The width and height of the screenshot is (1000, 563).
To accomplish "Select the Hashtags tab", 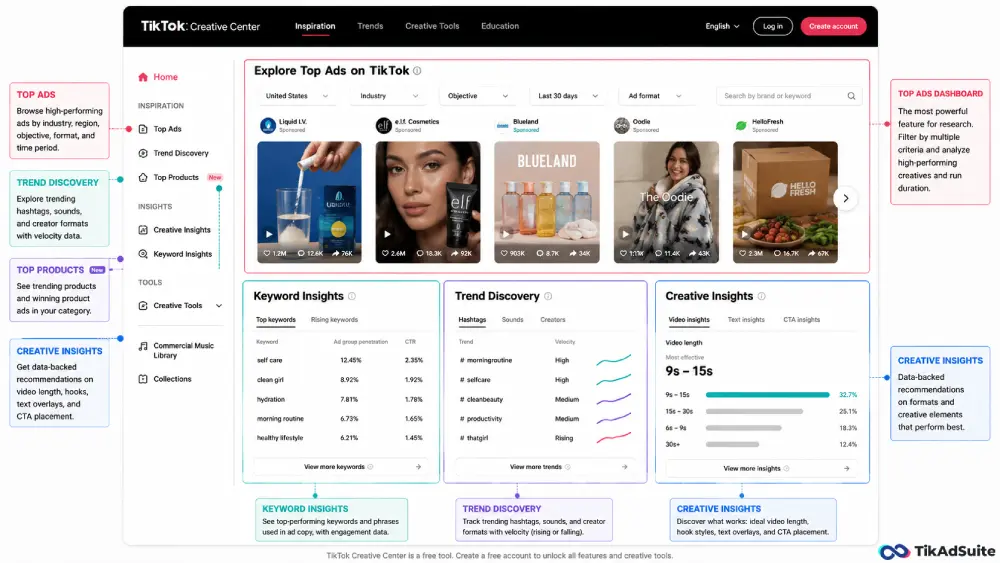I will [472, 319].
